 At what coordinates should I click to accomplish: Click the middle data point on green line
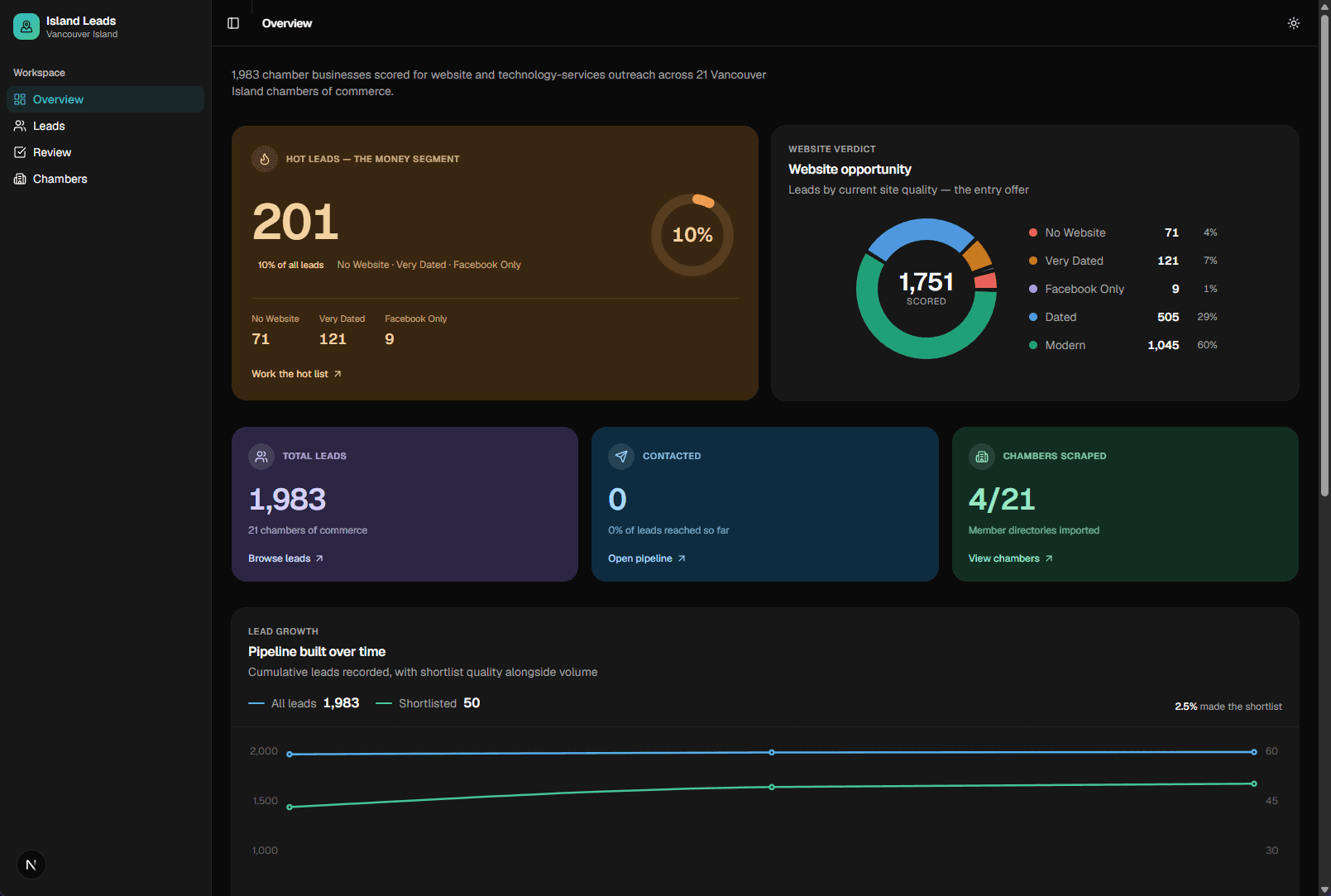pos(772,787)
